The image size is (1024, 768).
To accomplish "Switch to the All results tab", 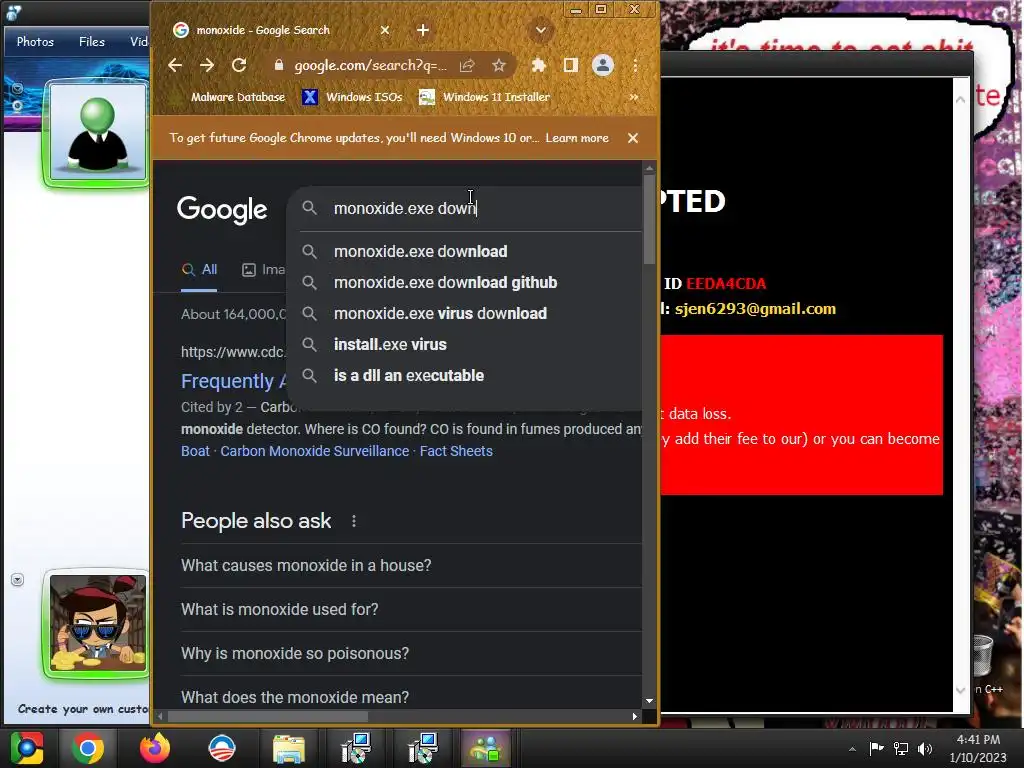I will click(199, 270).
